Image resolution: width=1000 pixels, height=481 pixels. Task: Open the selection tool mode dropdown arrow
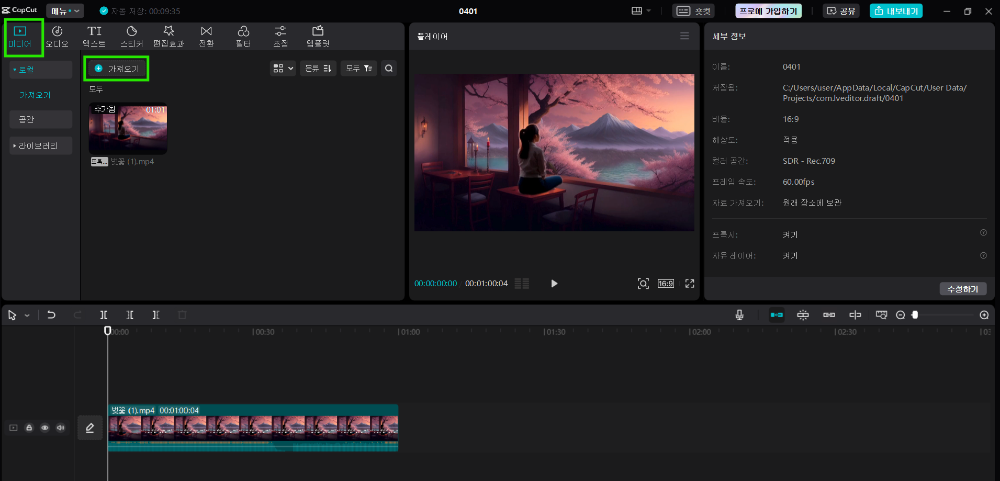point(27,316)
